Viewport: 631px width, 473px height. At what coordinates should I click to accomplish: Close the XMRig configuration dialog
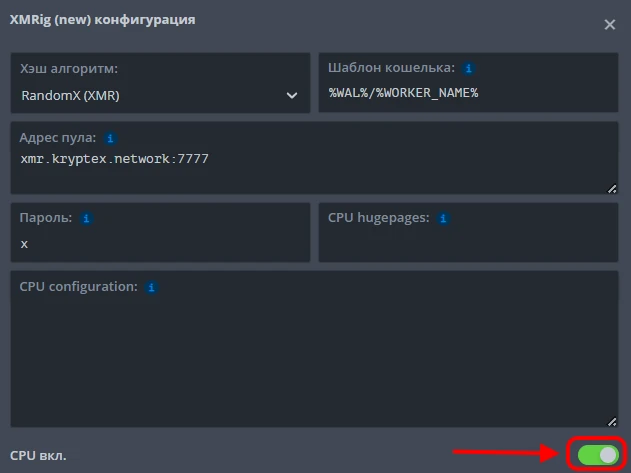click(x=609, y=24)
